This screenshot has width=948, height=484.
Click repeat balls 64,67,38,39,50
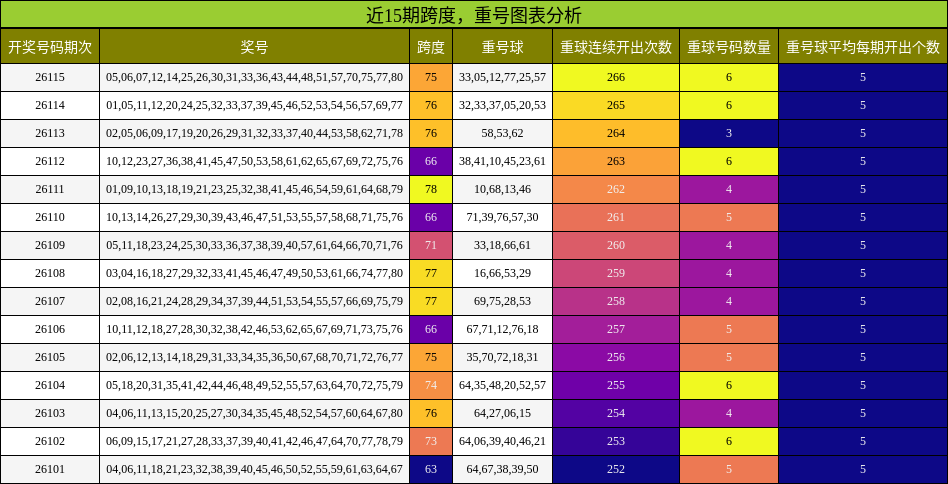502,469
